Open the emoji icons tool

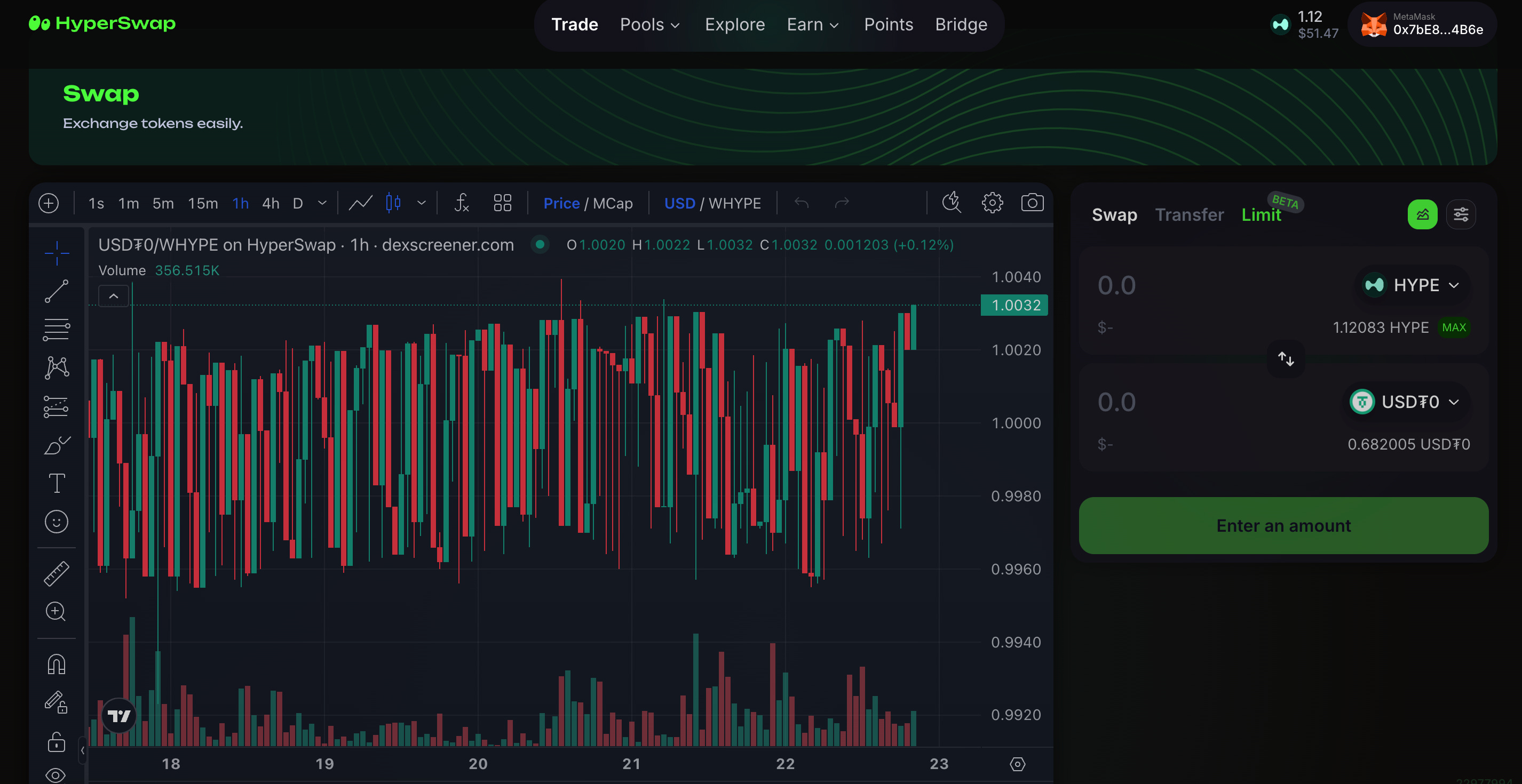[56, 522]
